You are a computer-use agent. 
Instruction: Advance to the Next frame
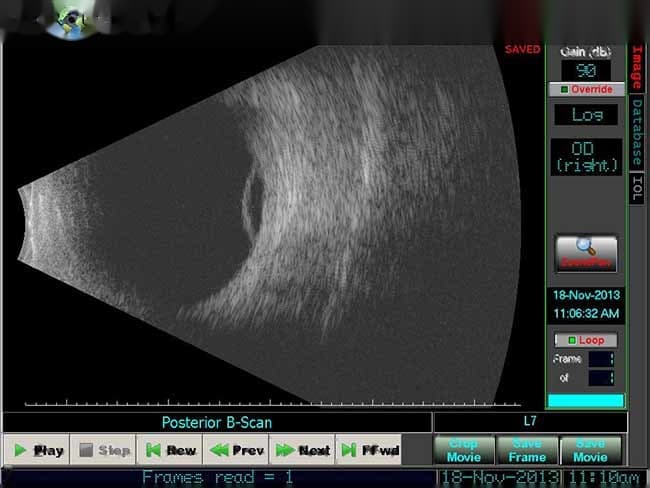(x=303, y=450)
